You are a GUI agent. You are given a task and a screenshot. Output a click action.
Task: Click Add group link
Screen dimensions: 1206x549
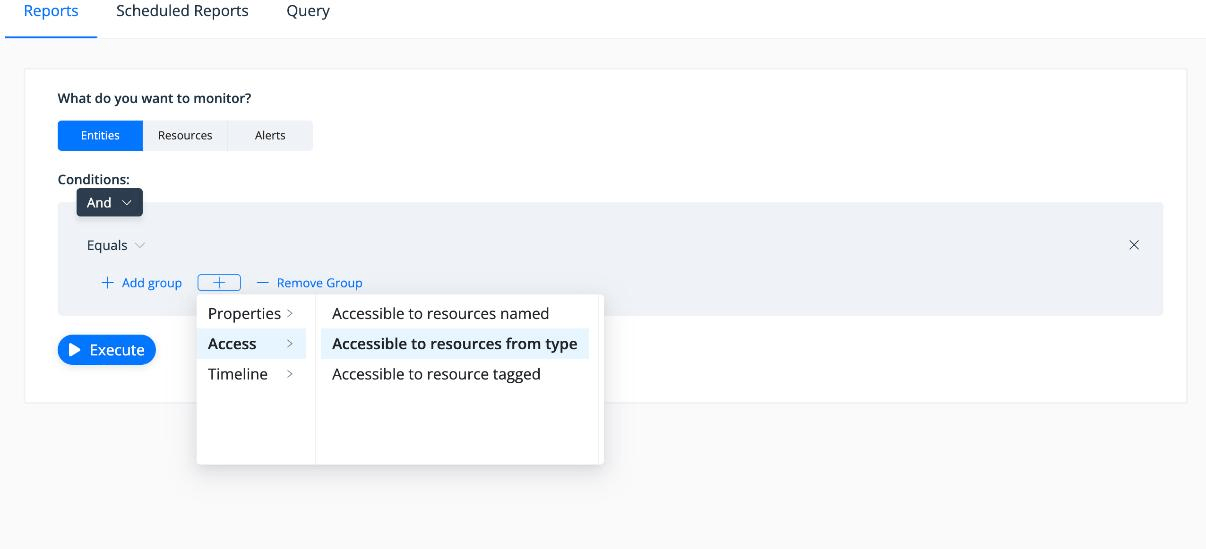(142, 283)
